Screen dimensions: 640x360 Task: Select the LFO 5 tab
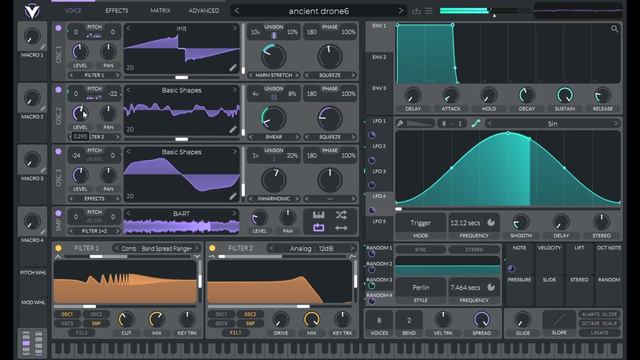[379, 222]
